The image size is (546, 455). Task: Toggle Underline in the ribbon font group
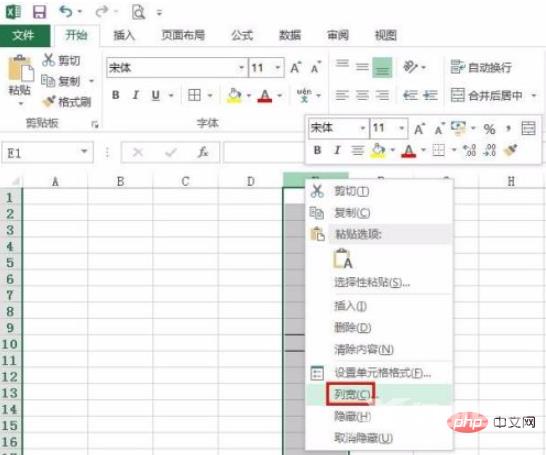click(156, 95)
